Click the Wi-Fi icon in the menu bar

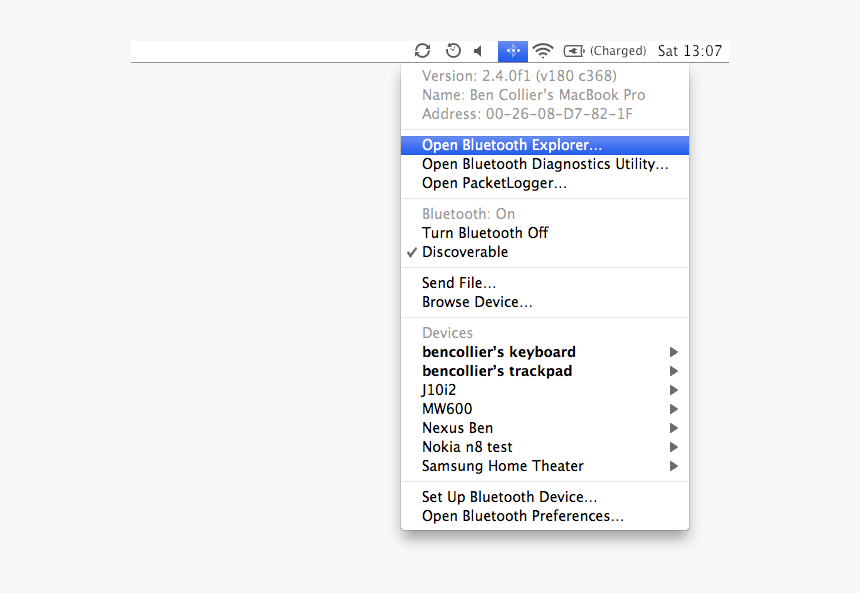pyautogui.click(x=542, y=50)
